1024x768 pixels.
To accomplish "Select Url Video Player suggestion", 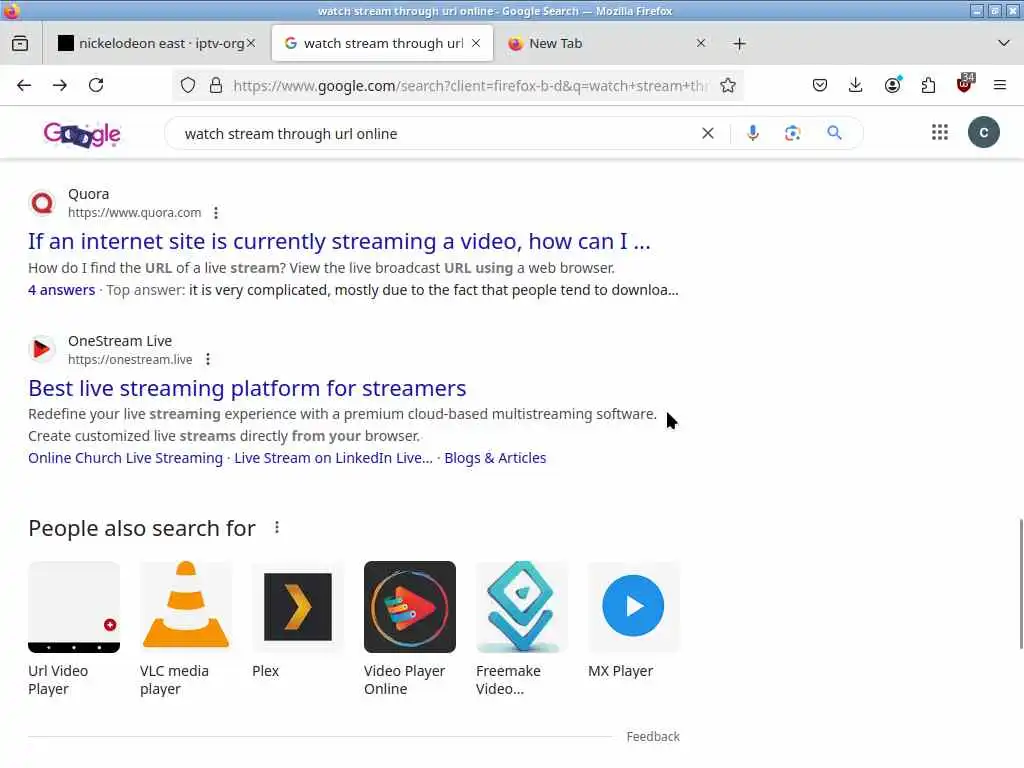I will (74, 630).
